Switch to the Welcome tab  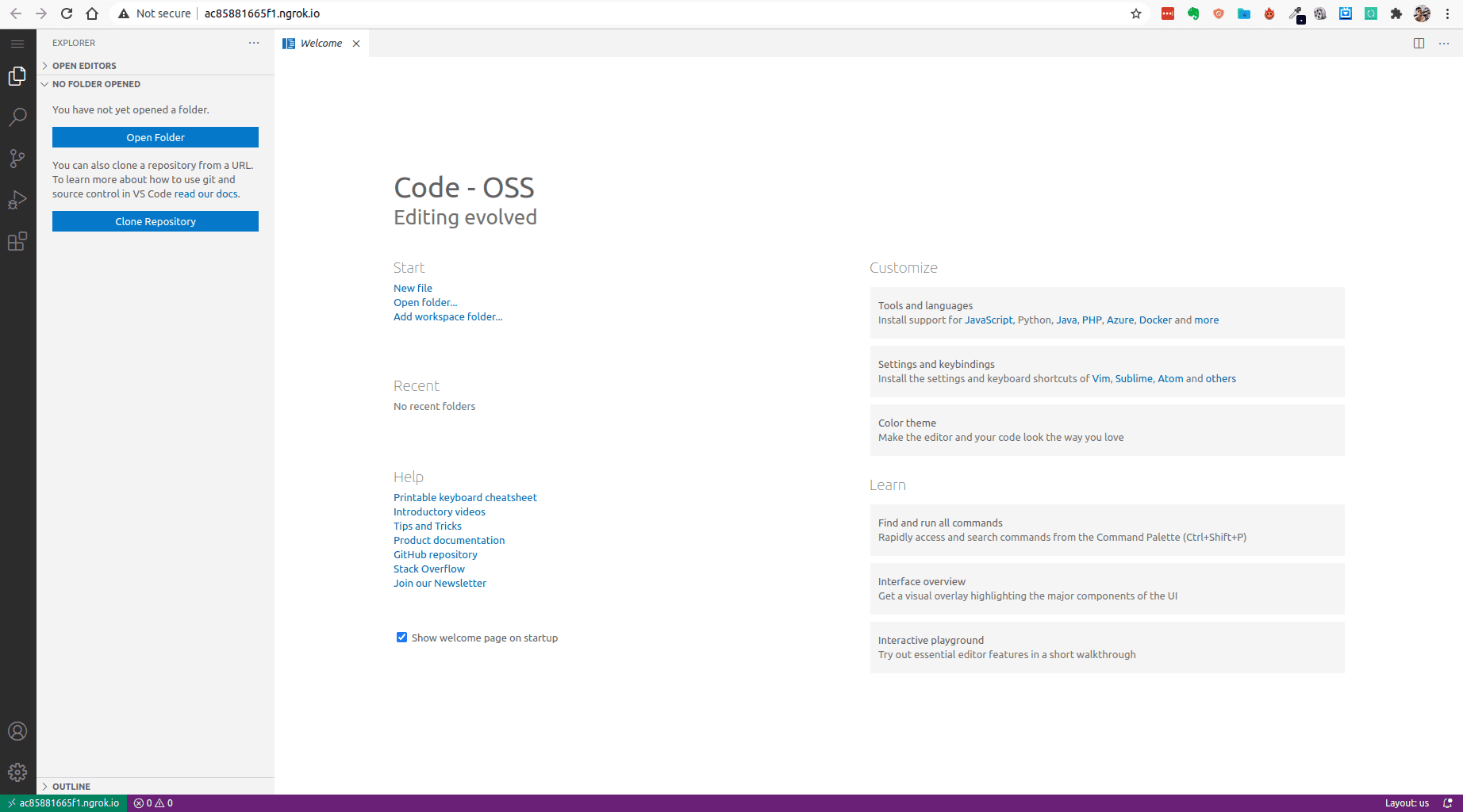click(x=321, y=43)
